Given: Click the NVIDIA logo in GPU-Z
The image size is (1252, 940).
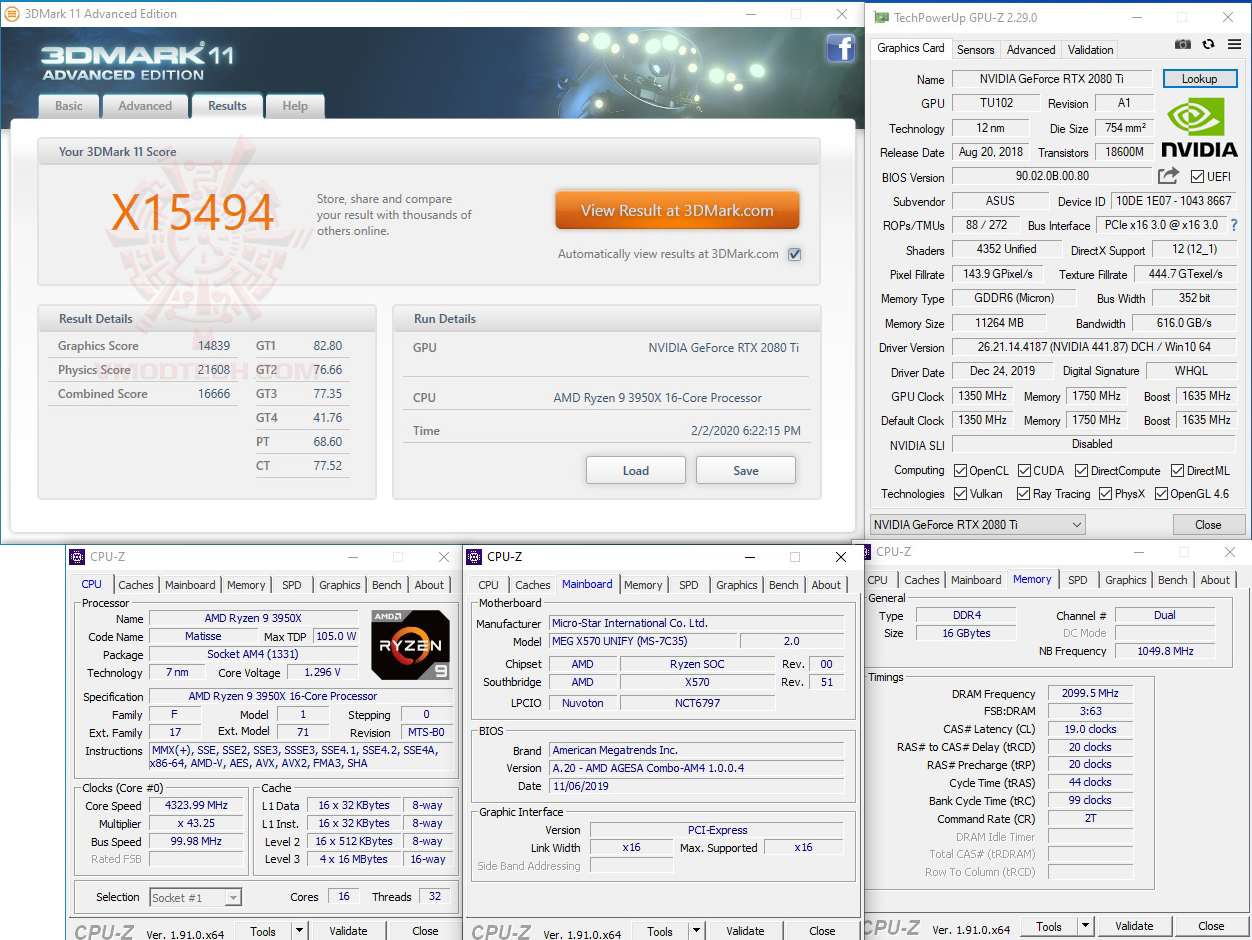Looking at the screenshot, I should click(x=1198, y=127).
